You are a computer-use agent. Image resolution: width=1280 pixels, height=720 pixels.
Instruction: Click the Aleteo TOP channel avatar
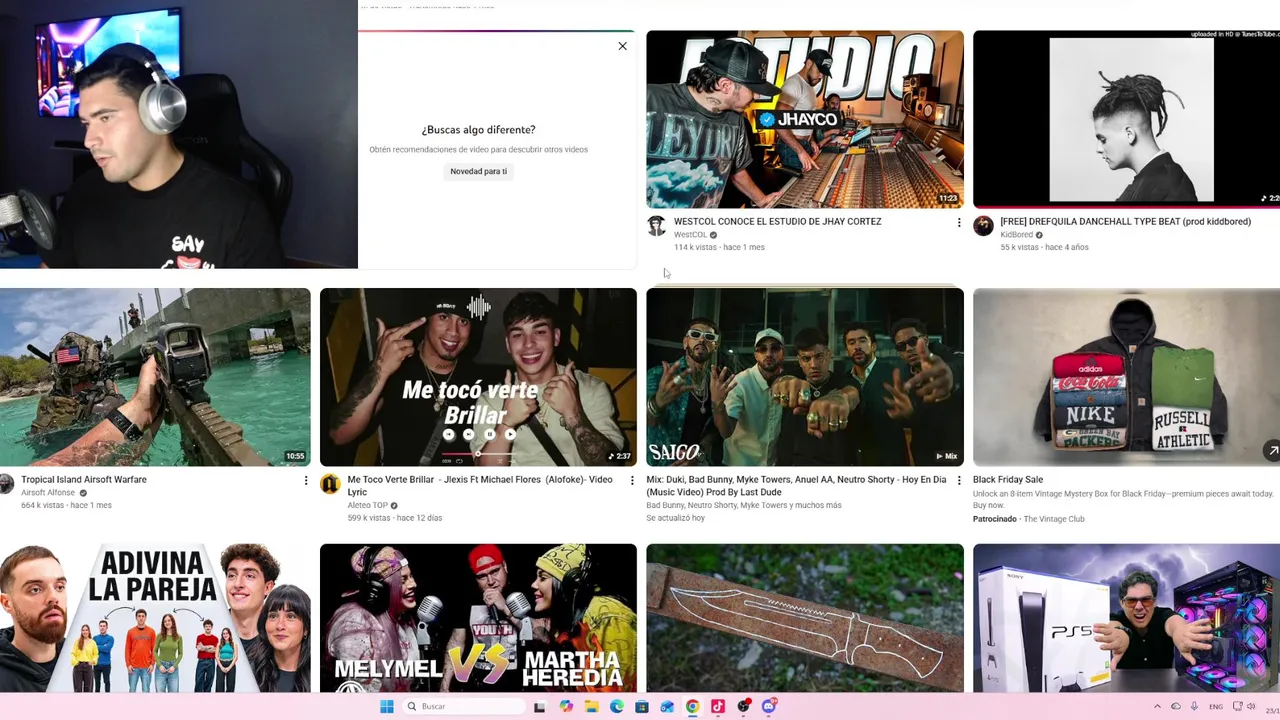click(330, 484)
